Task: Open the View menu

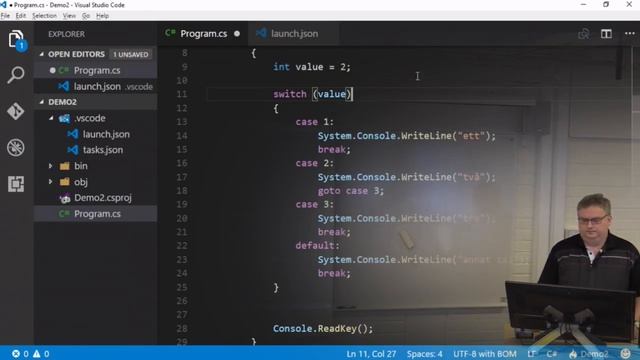Action: coord(69,16)
